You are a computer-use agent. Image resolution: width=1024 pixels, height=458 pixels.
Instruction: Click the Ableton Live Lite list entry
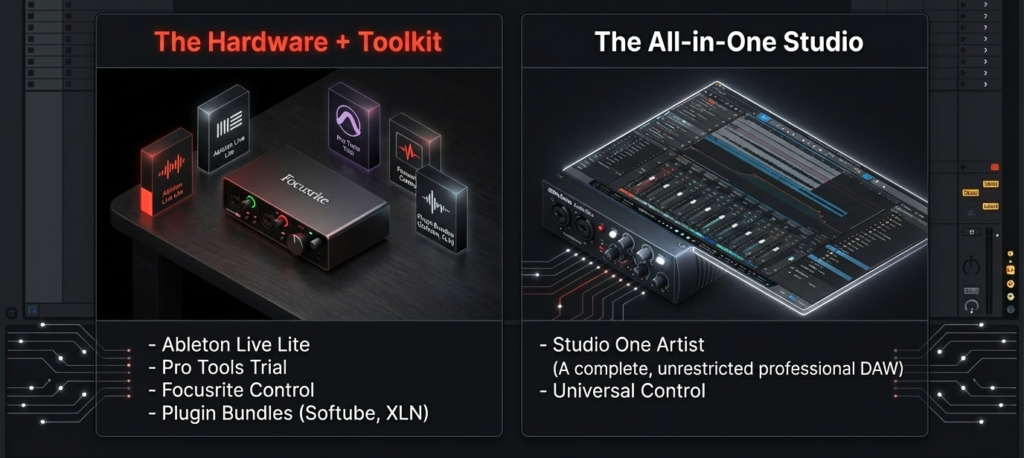point(236,344)
